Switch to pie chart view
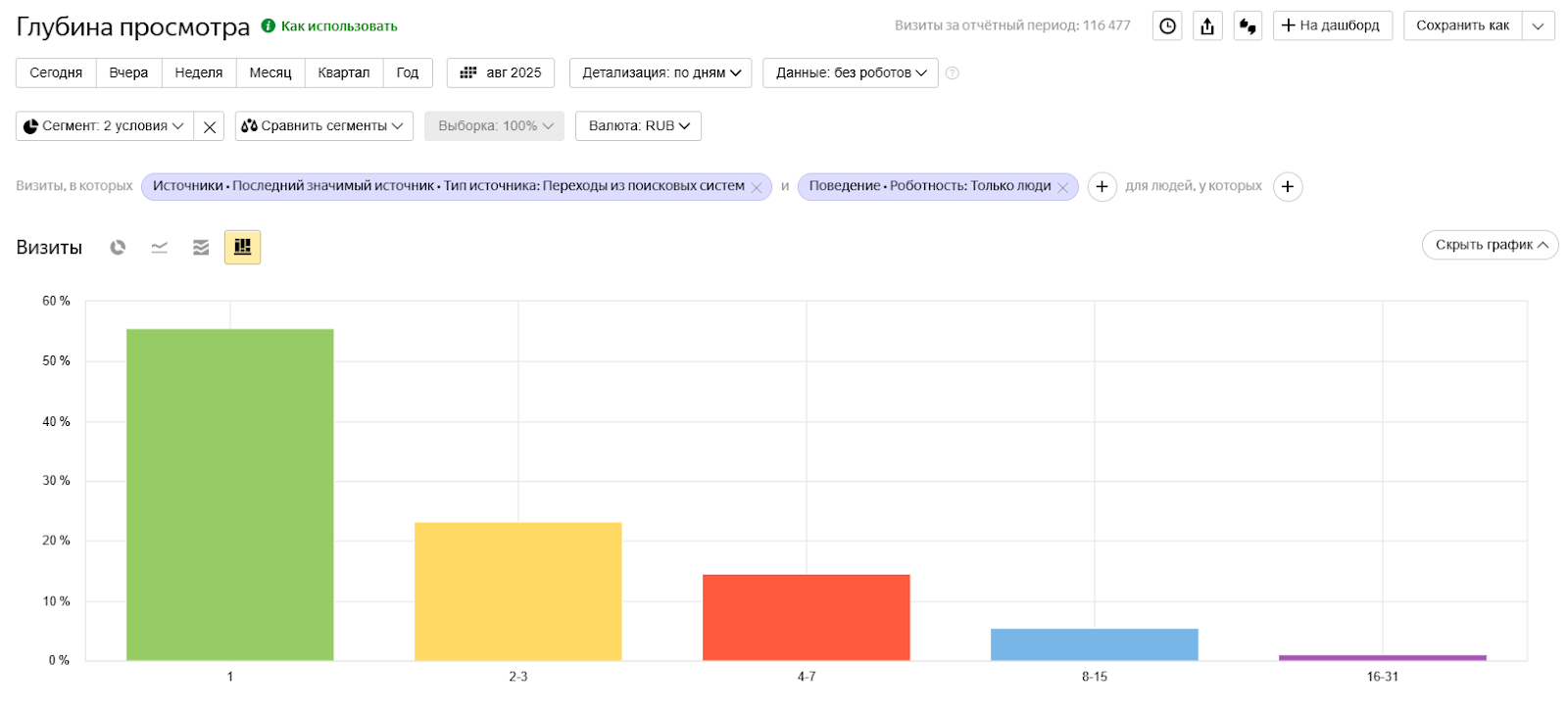Screen dimensions: 1568x712 (118, 248)
